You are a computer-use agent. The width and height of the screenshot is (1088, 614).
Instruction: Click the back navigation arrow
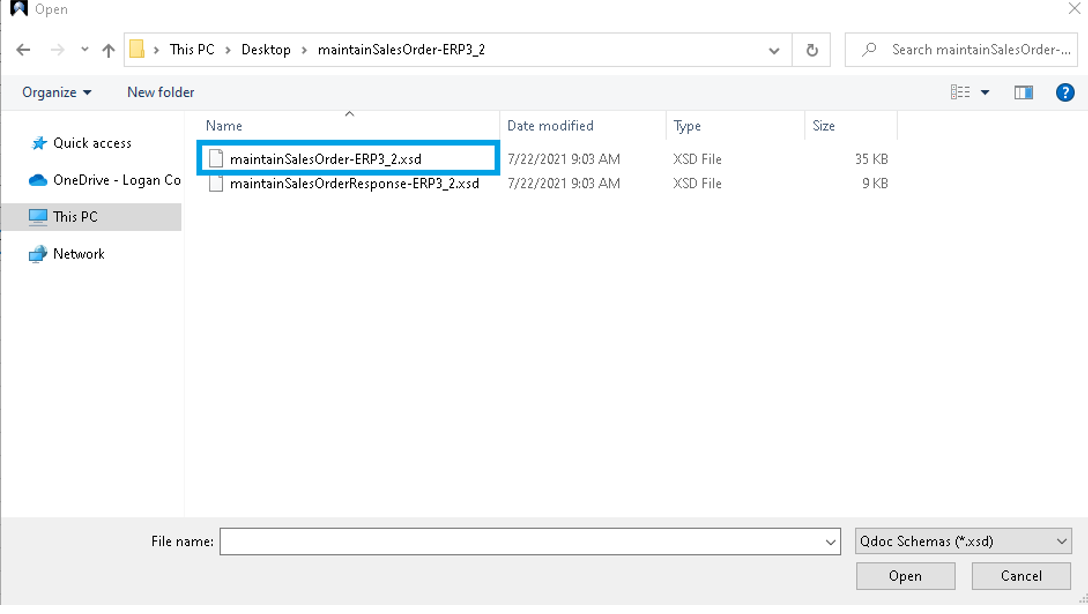click(23, 49)
